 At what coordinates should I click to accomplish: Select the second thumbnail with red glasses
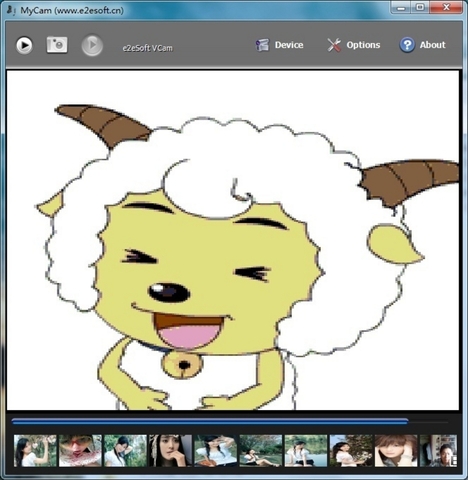click(x=80, y=450)
